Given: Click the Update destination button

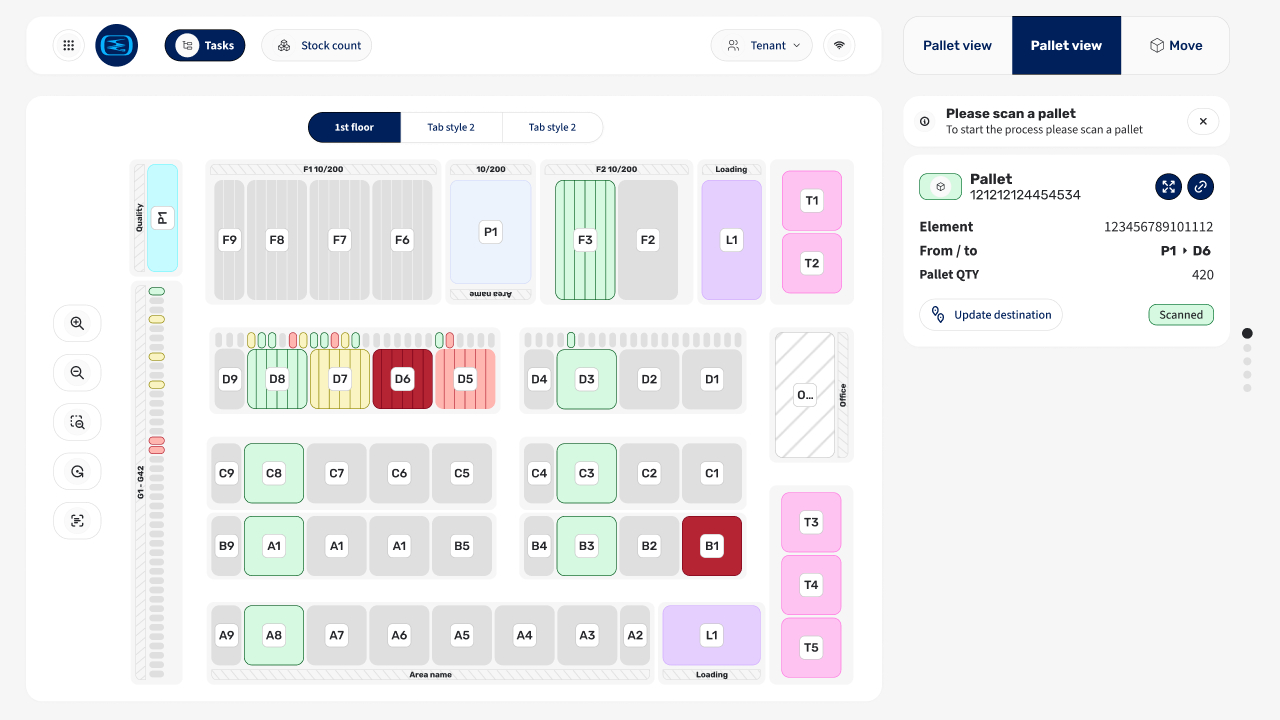Looking at the screenshot, I should coord(991,315).
